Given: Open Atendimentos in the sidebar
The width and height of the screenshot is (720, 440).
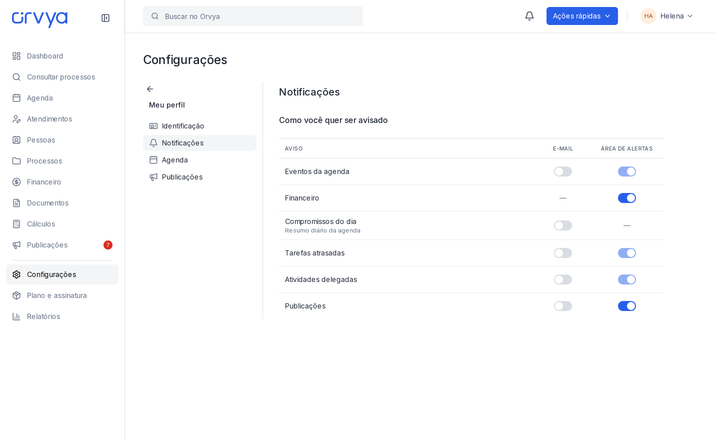Looking at the screenshot, I should [62, 119].
